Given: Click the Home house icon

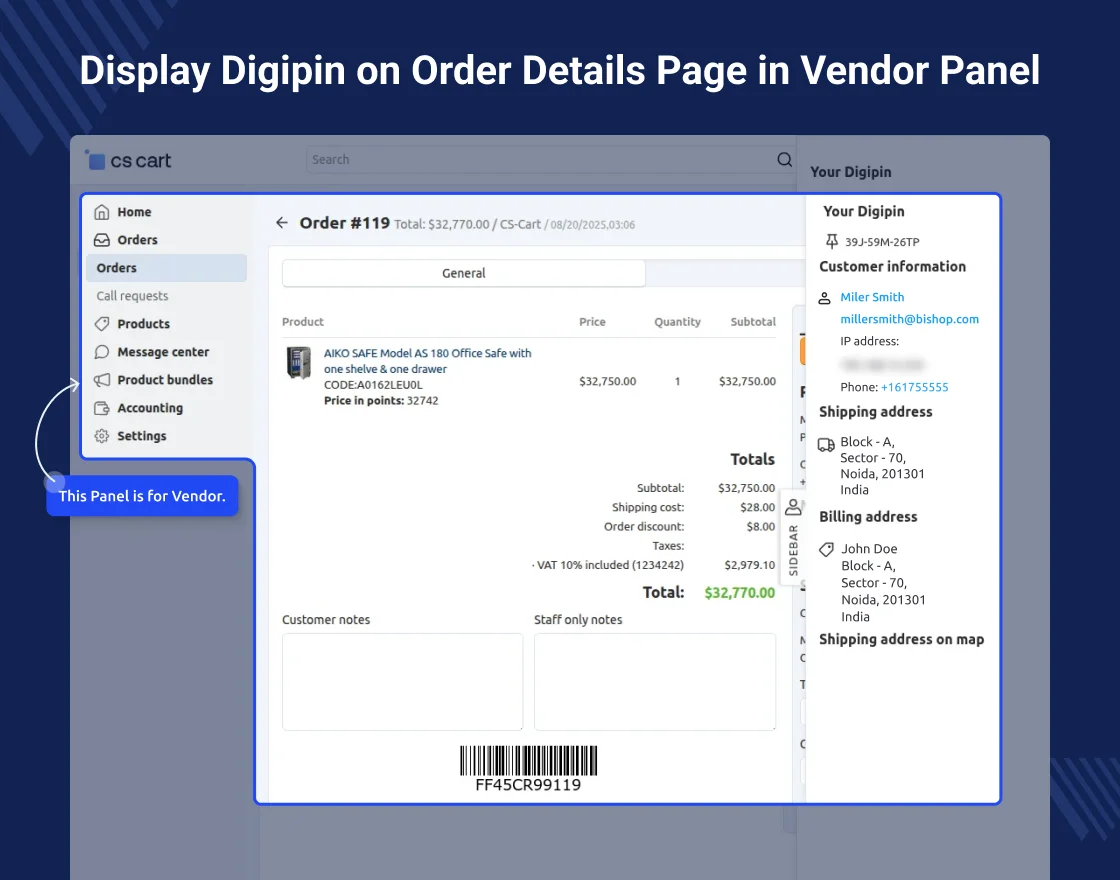Looking at the screenshot, I should (x=102, y=211).
